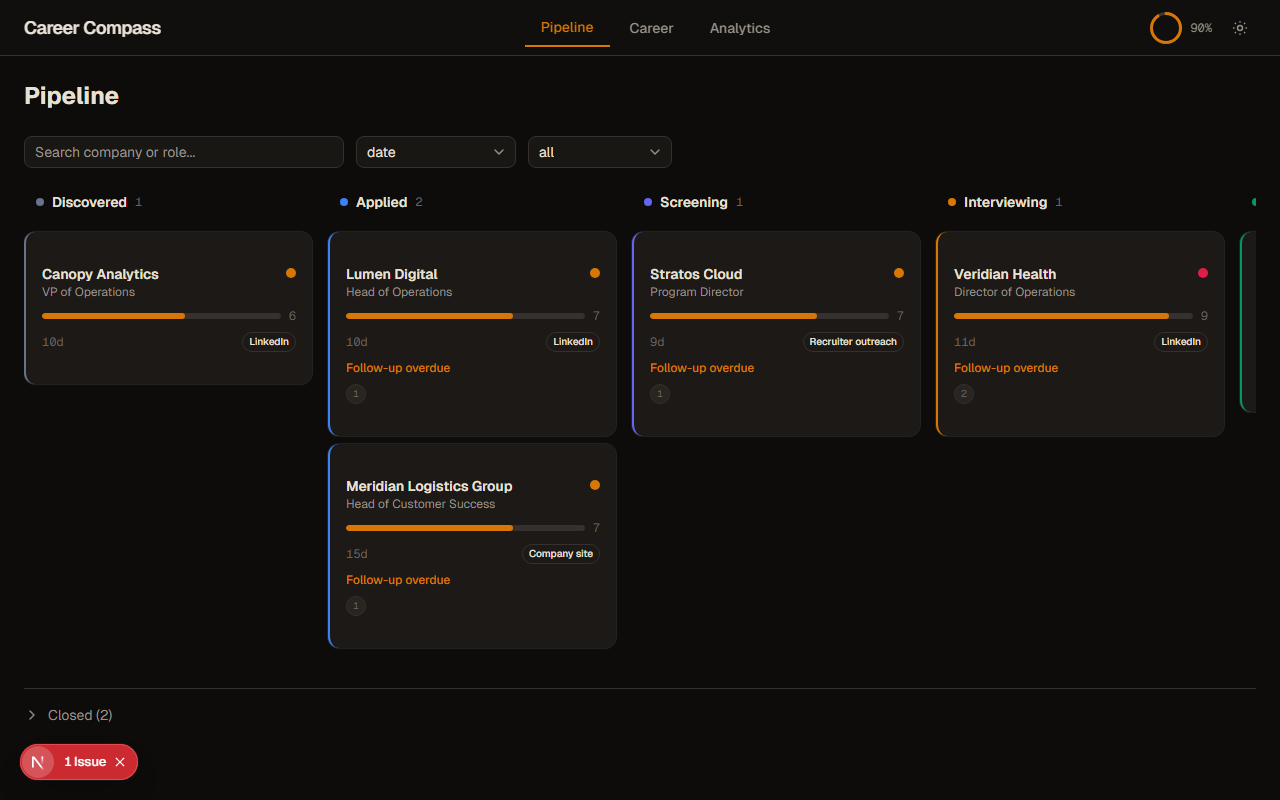Click the Canopy Analytics score bar
The width and height of the screenshot is (1280, 800).
(x=161, y=316)
